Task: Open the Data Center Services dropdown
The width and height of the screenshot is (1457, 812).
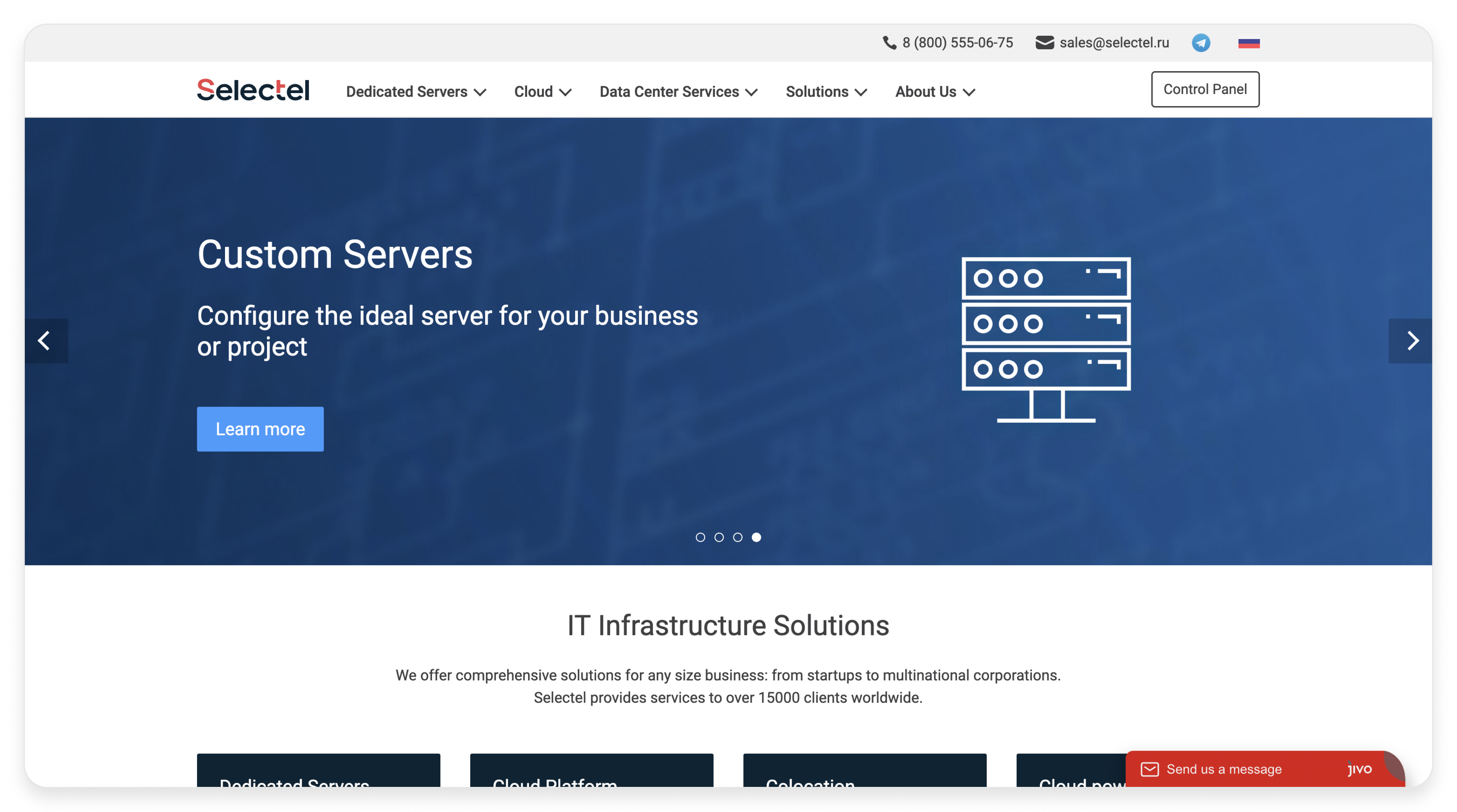Action: click(678, 92)
